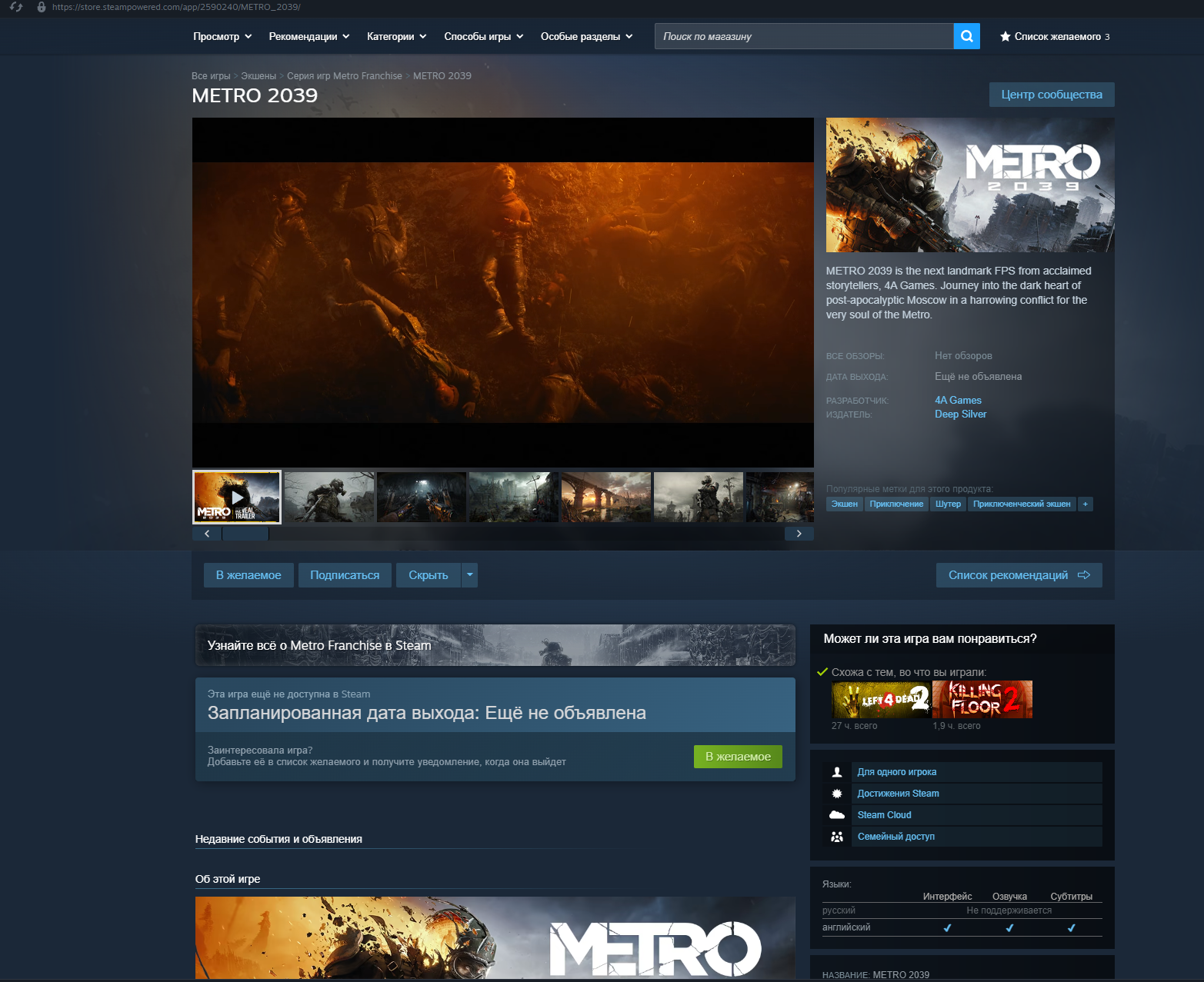Click the '27 ч. всего' playtime text

(x=854, y=726)
